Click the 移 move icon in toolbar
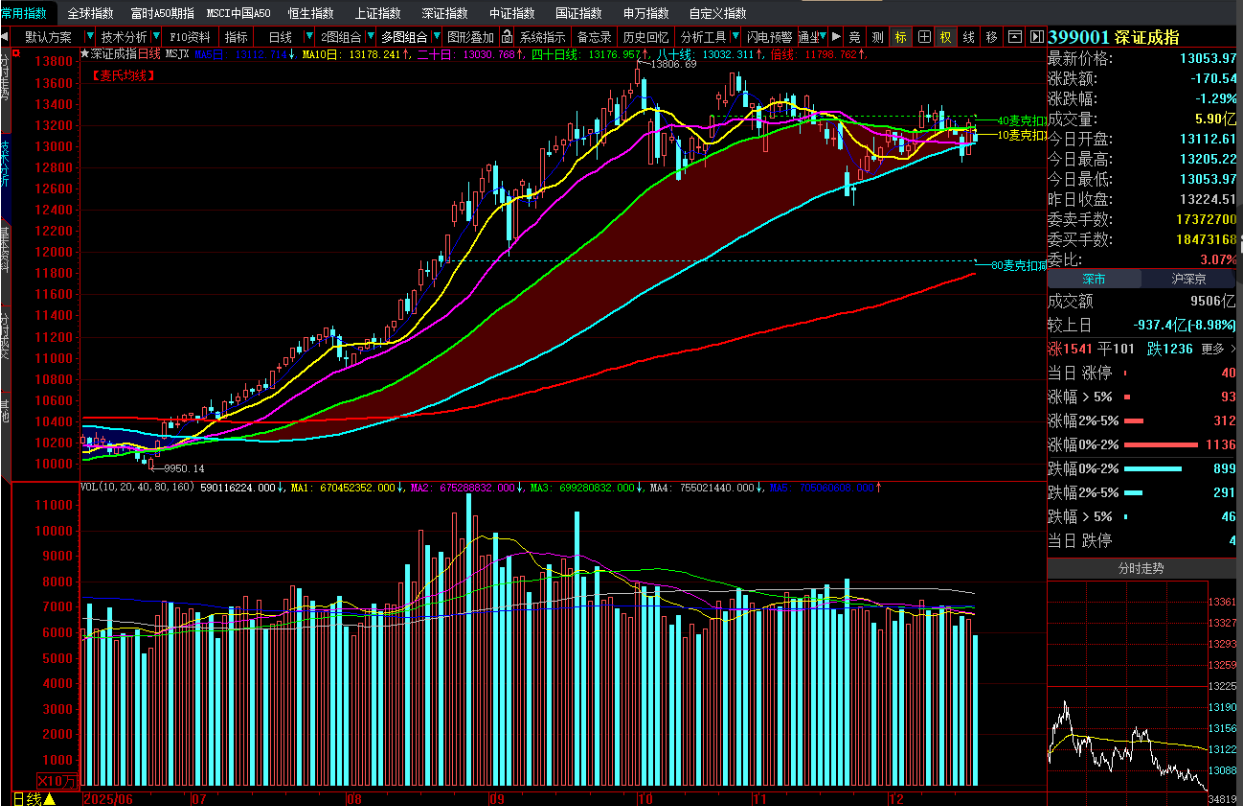 point(991,37)
